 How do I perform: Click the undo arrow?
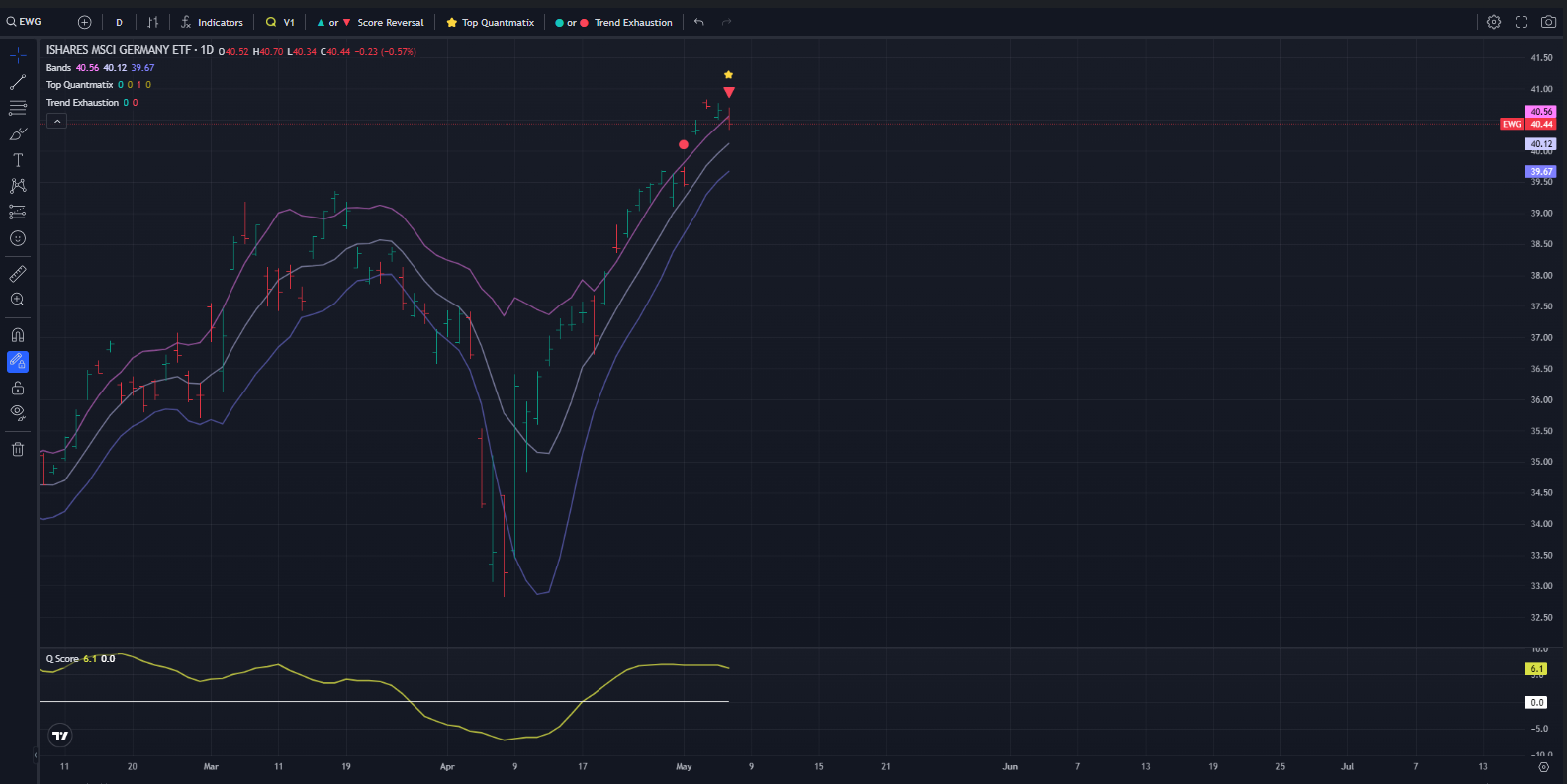pos(699,22)
